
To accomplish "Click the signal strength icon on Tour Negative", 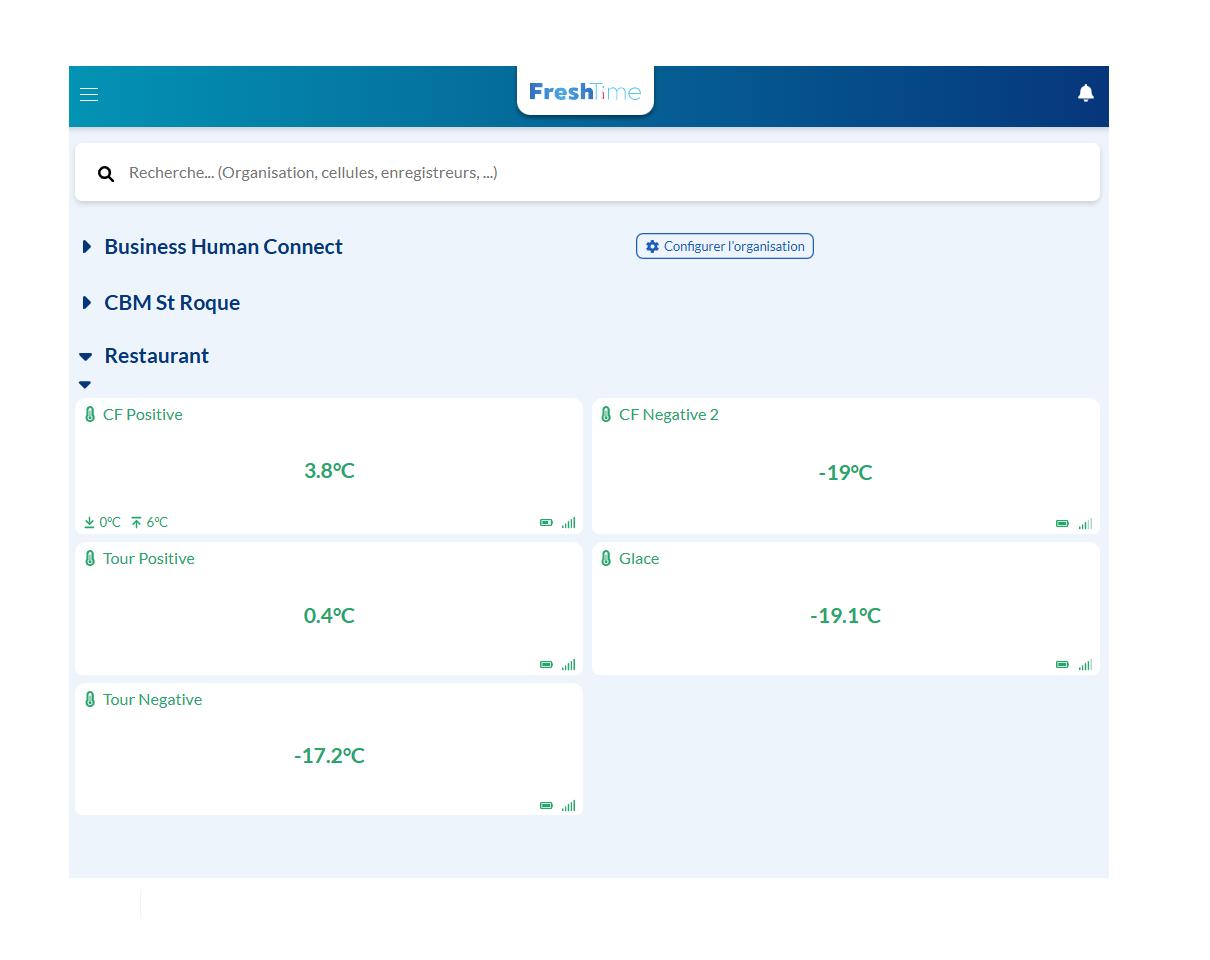I will pos(568,805).
